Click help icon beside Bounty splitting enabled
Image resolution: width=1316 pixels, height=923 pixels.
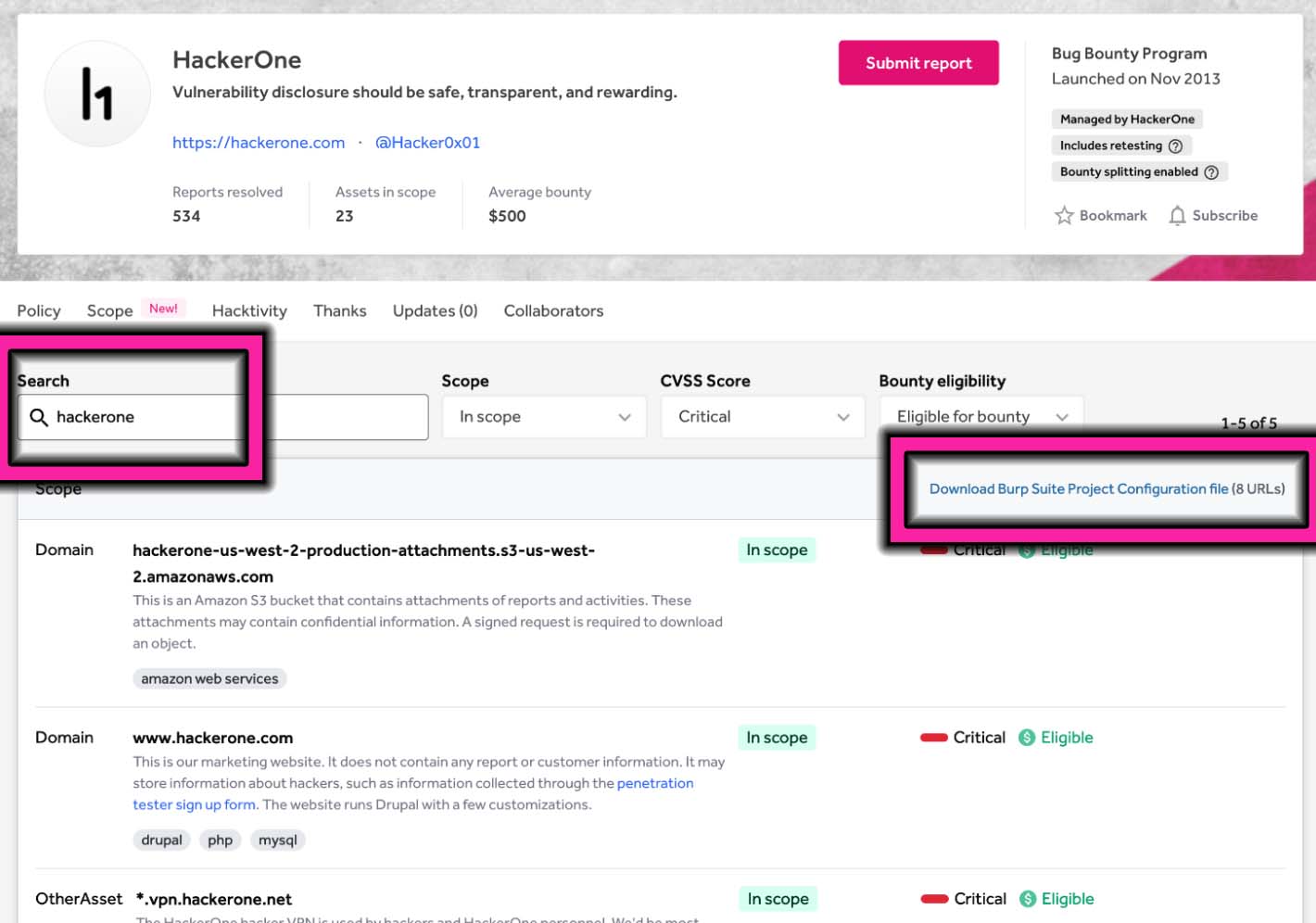[x=1210, y=172]
